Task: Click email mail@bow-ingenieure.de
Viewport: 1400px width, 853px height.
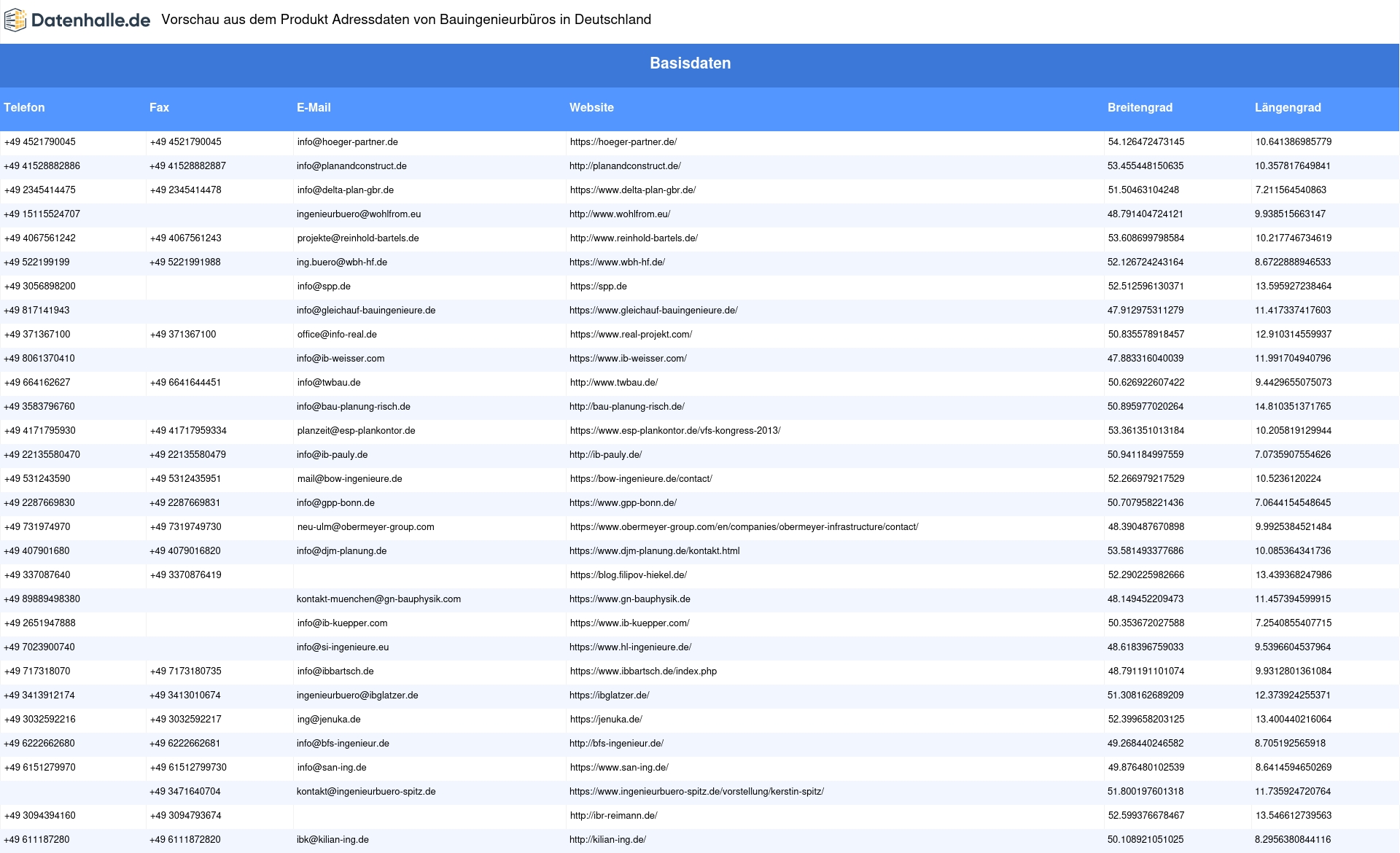Action: pyautogui.click(x=350, y=479)
